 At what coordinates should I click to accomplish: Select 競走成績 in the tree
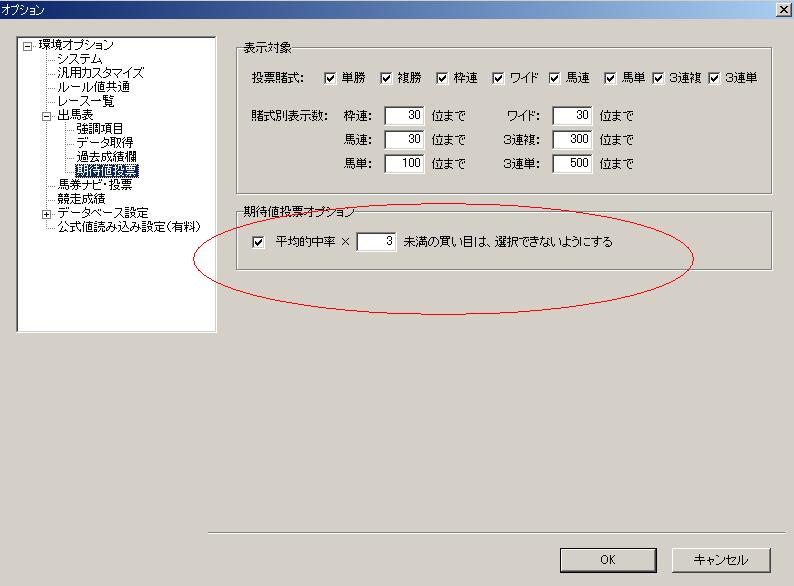coord(82,199)
